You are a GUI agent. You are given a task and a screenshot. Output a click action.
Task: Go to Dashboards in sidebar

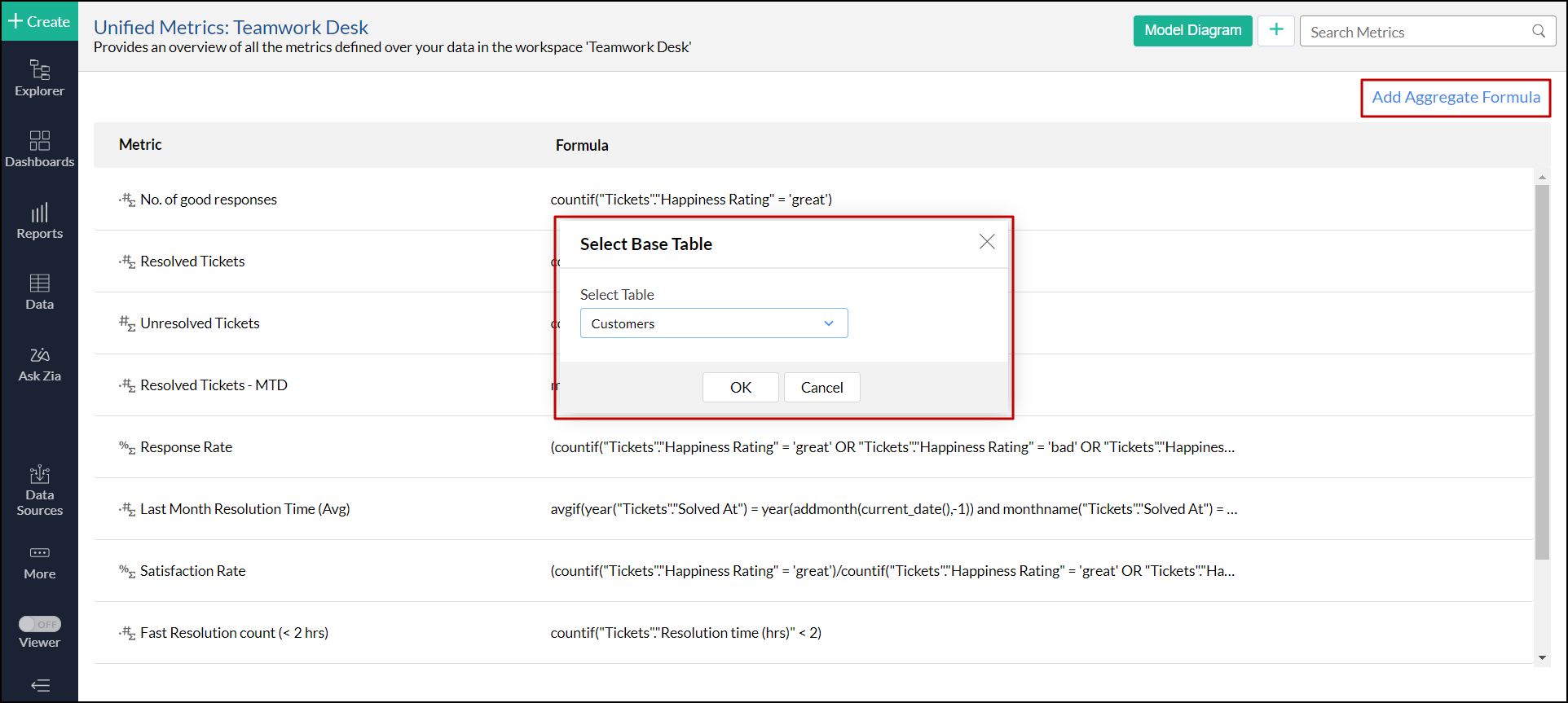pyautogui.click(x=39, y=149)
